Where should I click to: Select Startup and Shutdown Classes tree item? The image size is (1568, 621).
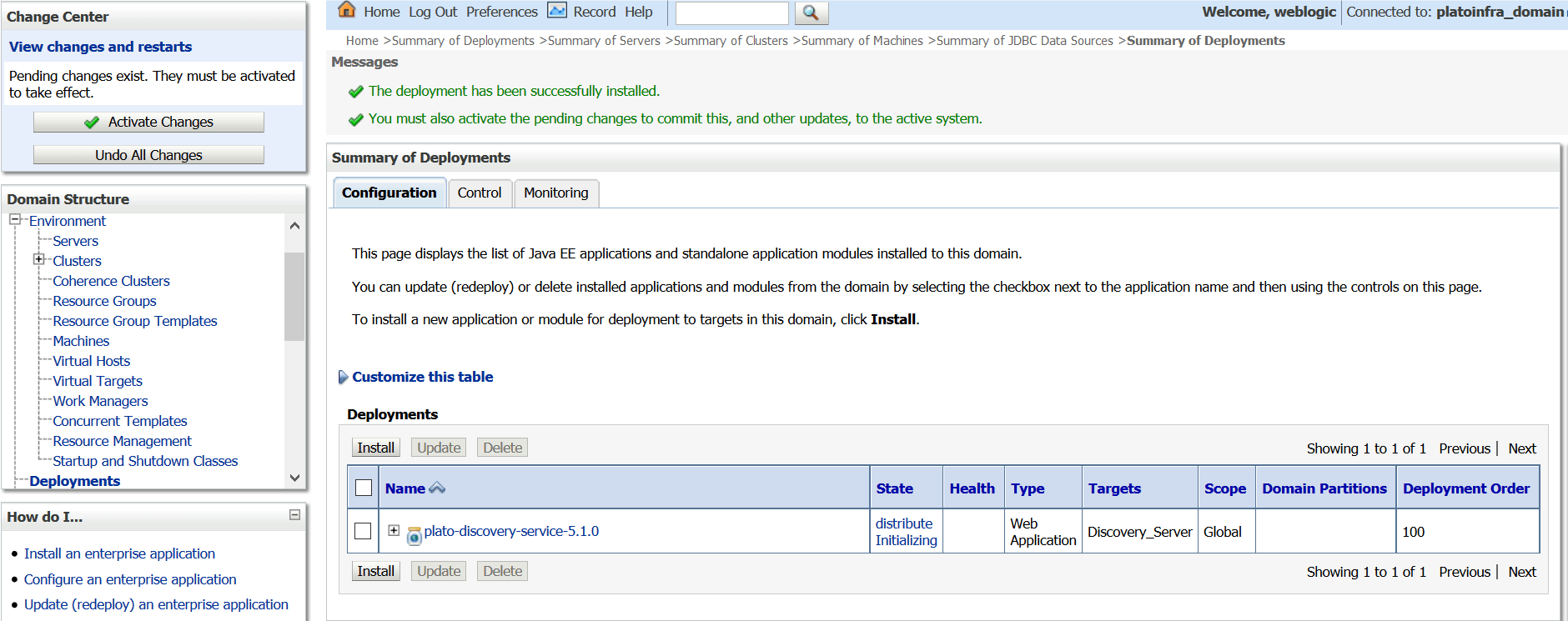[145, 461]
